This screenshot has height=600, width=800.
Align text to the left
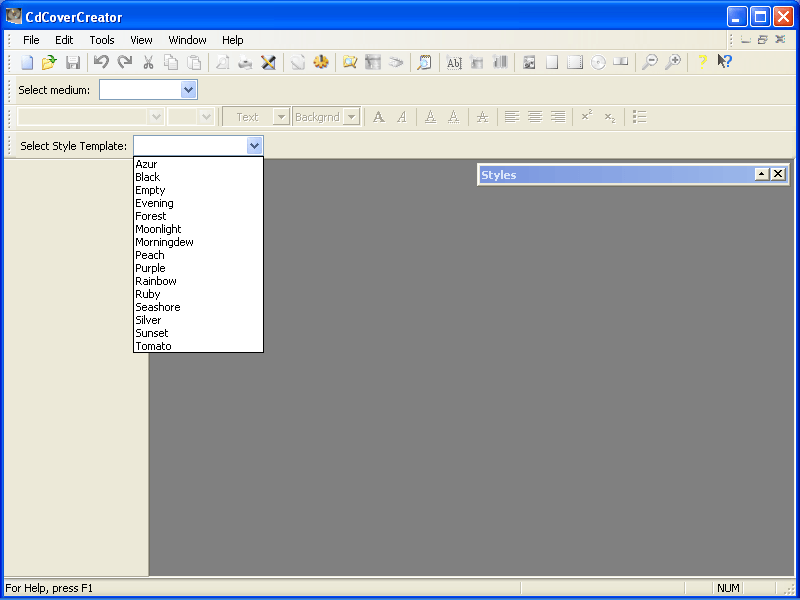pyautogui.click(x=512, y=117)
